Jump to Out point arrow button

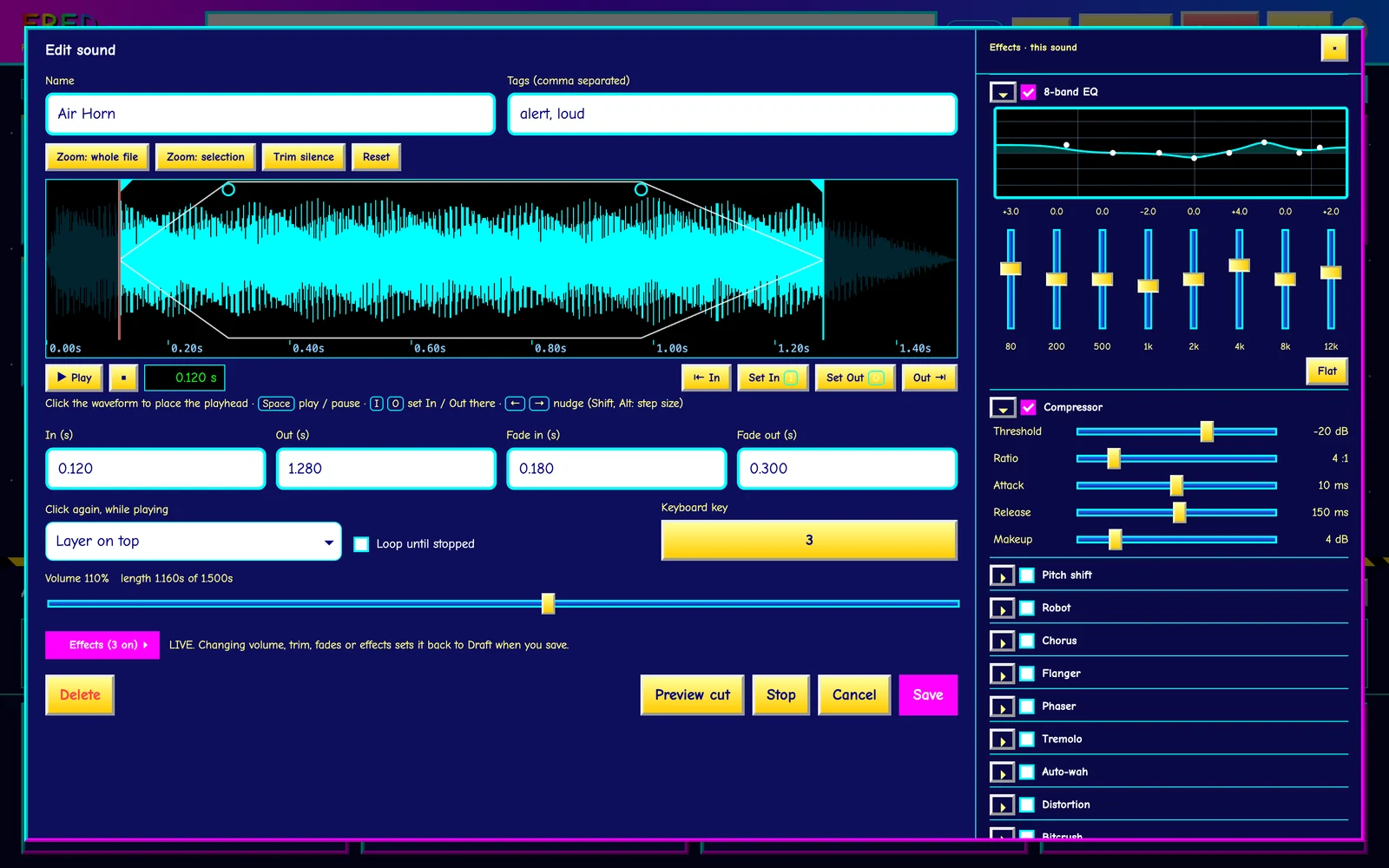tap(929, 378)
